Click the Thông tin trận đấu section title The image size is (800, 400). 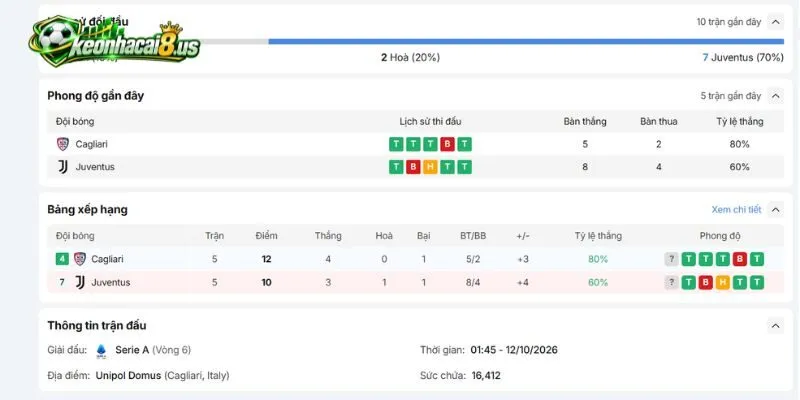[x=97, y=326]
